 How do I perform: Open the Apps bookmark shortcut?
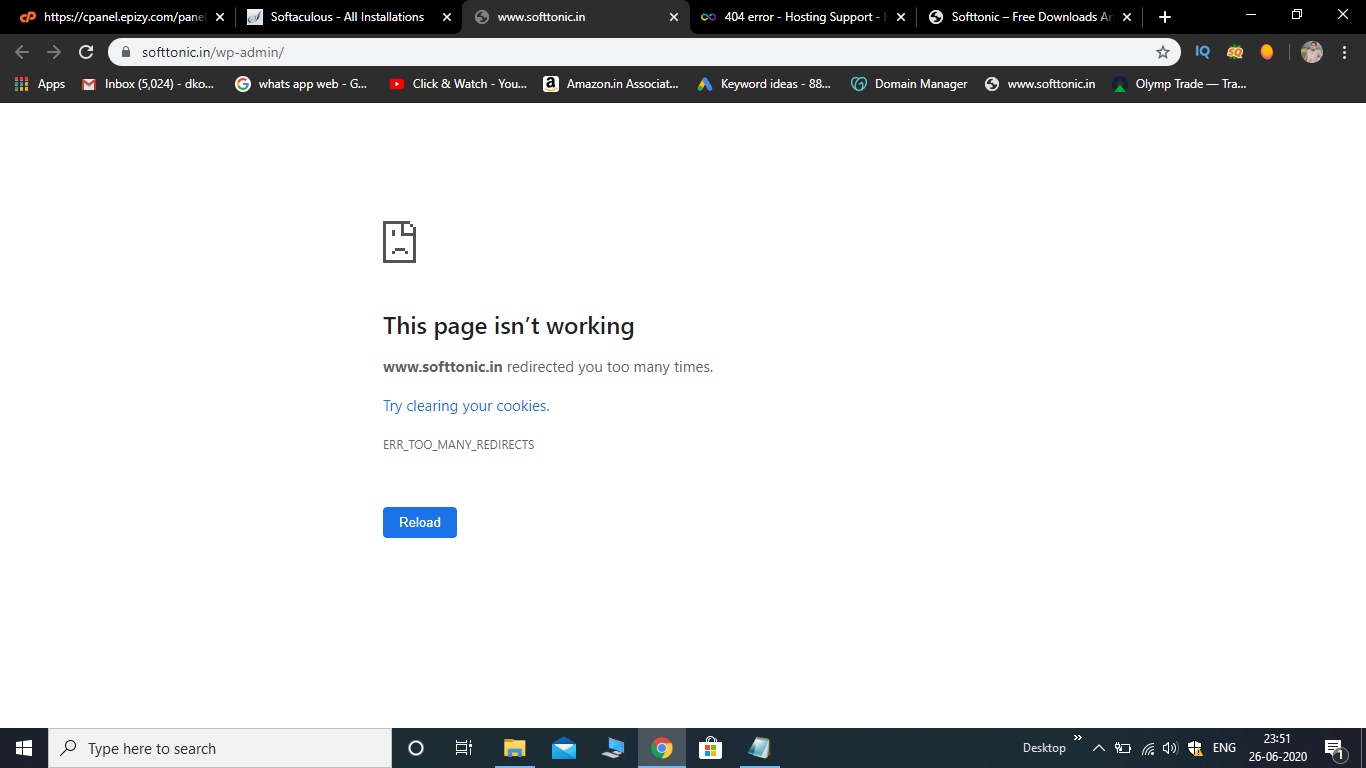point(40,84)
